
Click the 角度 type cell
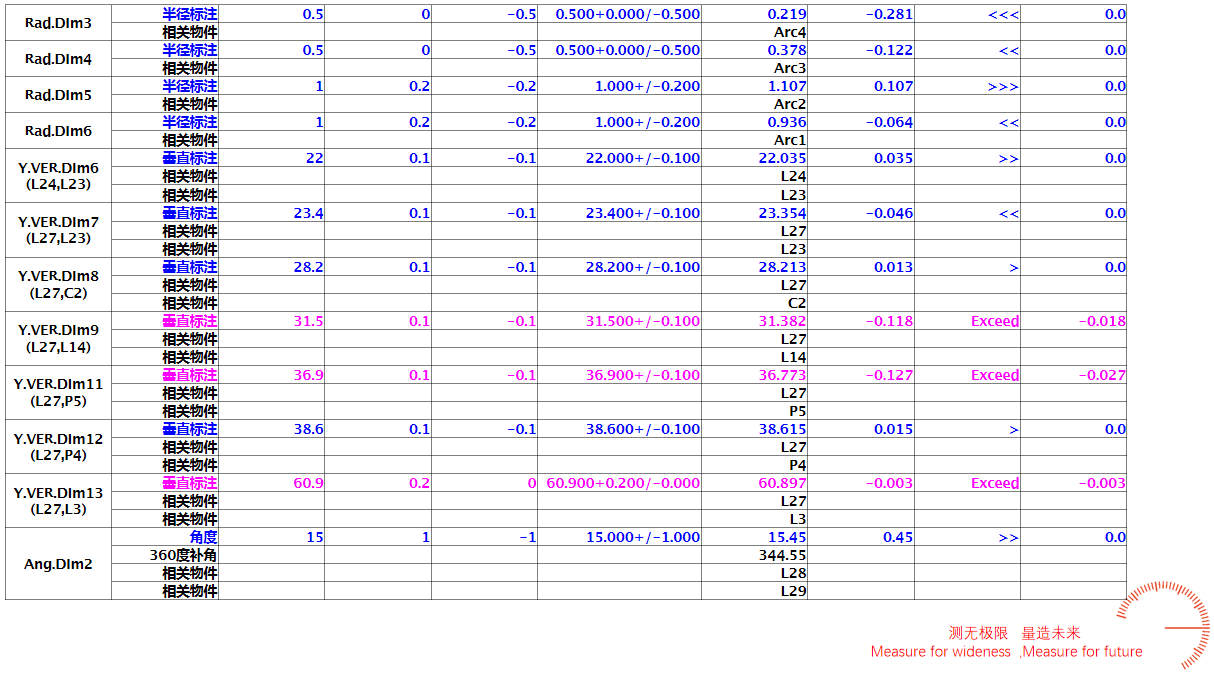tap(204, 537)
